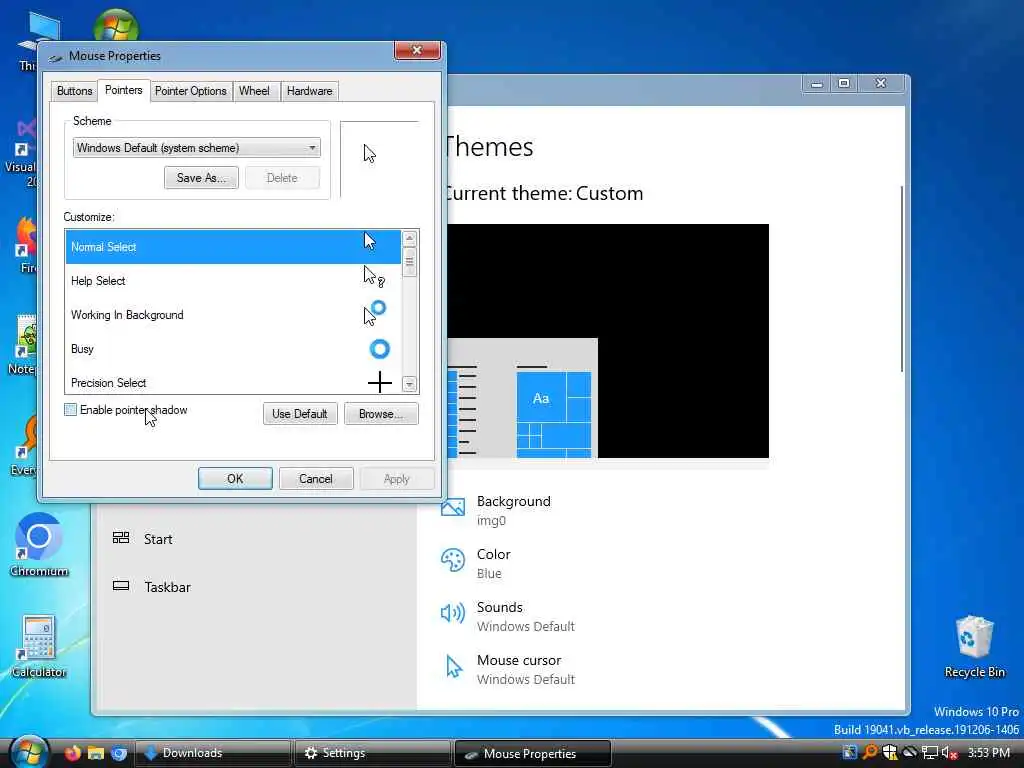This screenshot has width=1024, height=768.
Task: Click the Browse... button
Action: coord(381,413)
